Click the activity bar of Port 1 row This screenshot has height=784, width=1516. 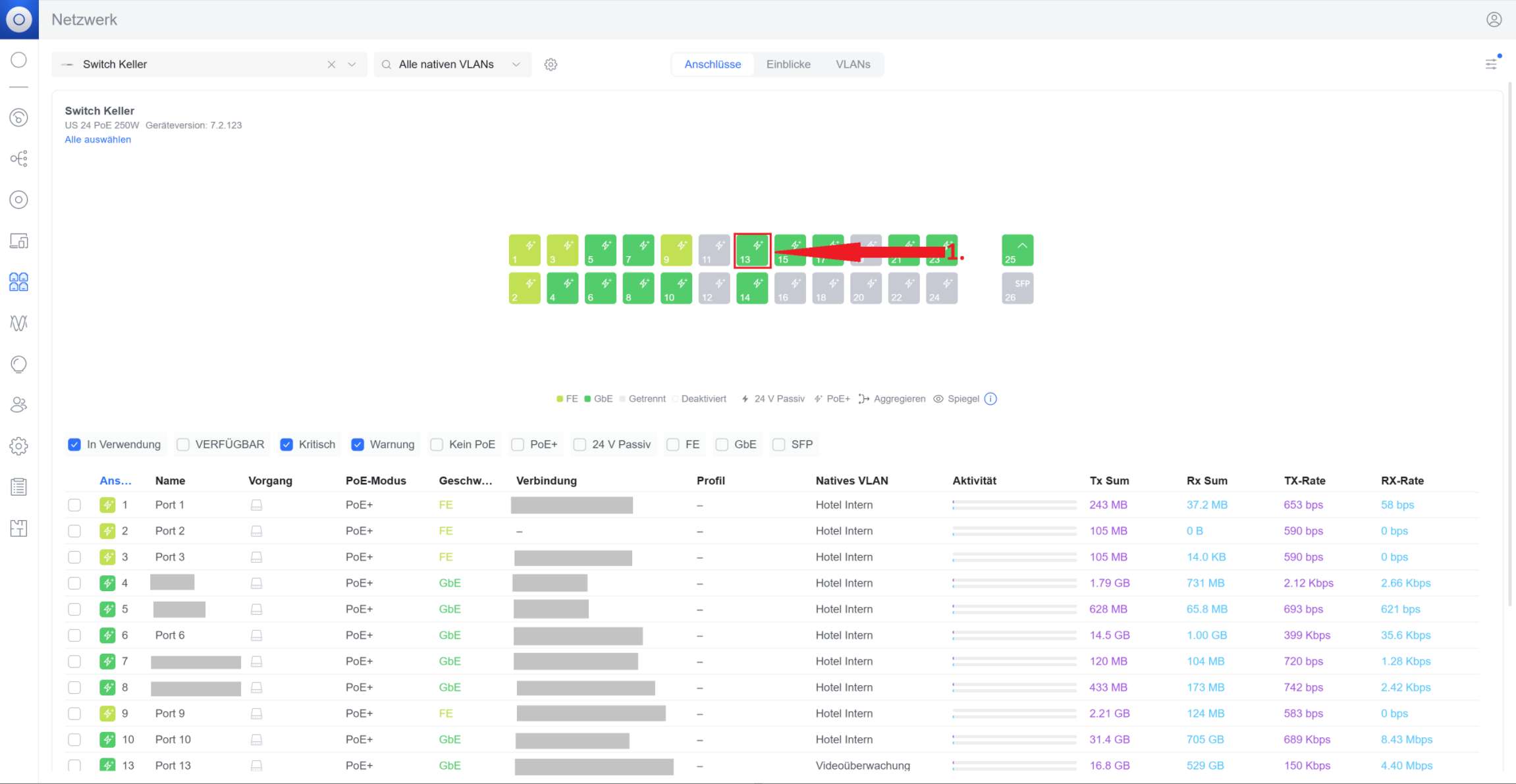(1014, 505)
